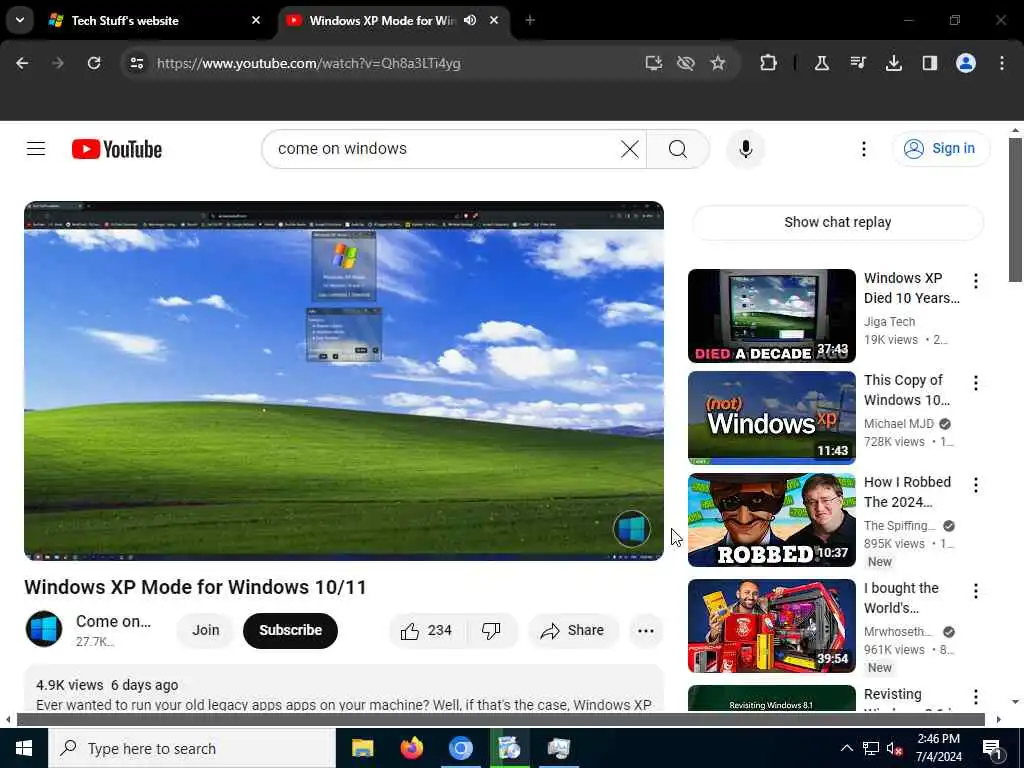Open options menu for Revisiting video
The height and width of the screenshot is (768, 1024).
(976, 697)
